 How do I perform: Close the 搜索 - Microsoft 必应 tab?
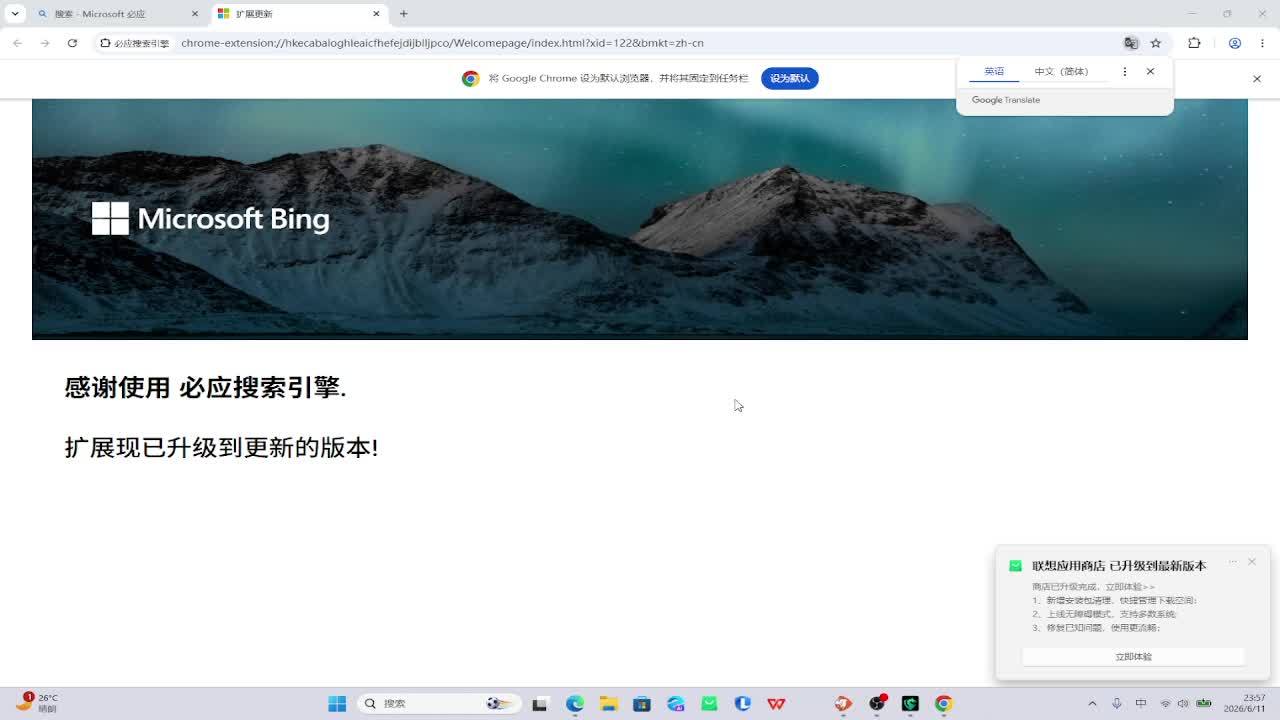click(195, 14)
